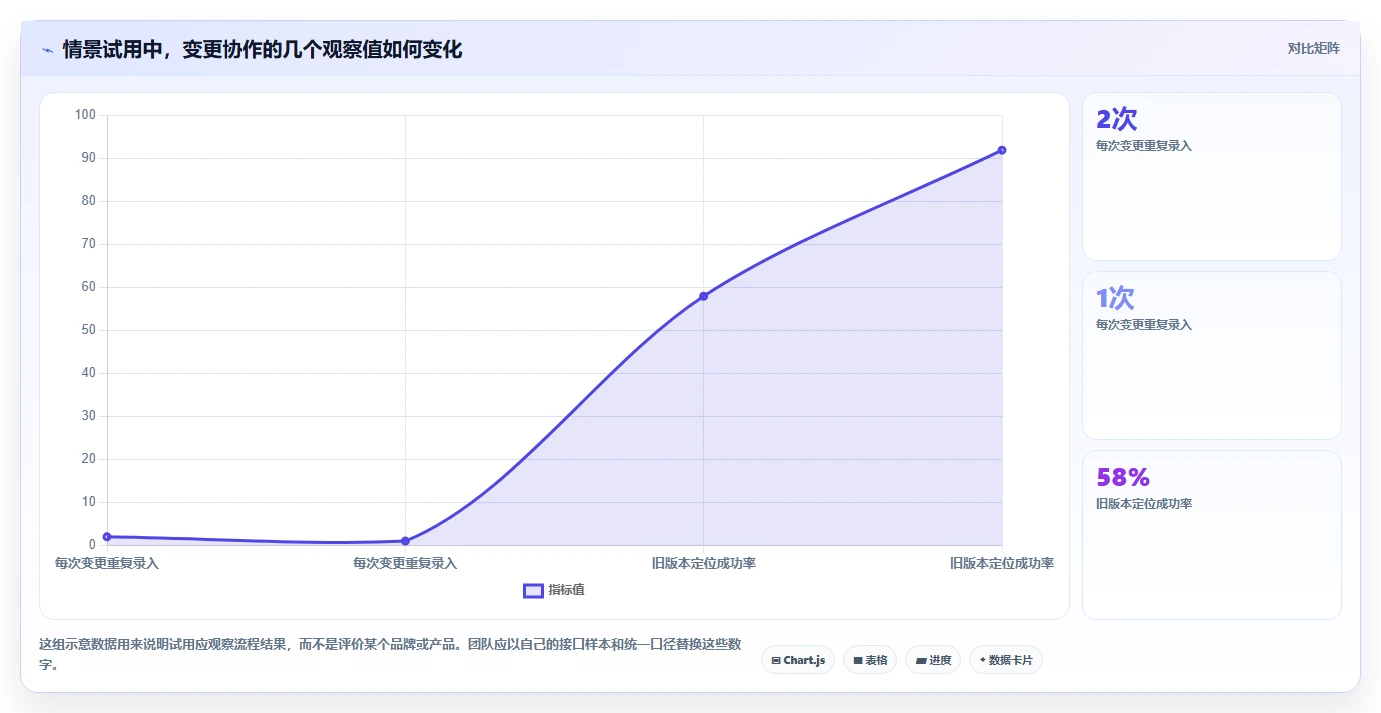The height and width of the screenshot is (713, 1381).
Task: Toggle the 指标值 legend color box
Action: pyautogui.click(x=533, y=590)
